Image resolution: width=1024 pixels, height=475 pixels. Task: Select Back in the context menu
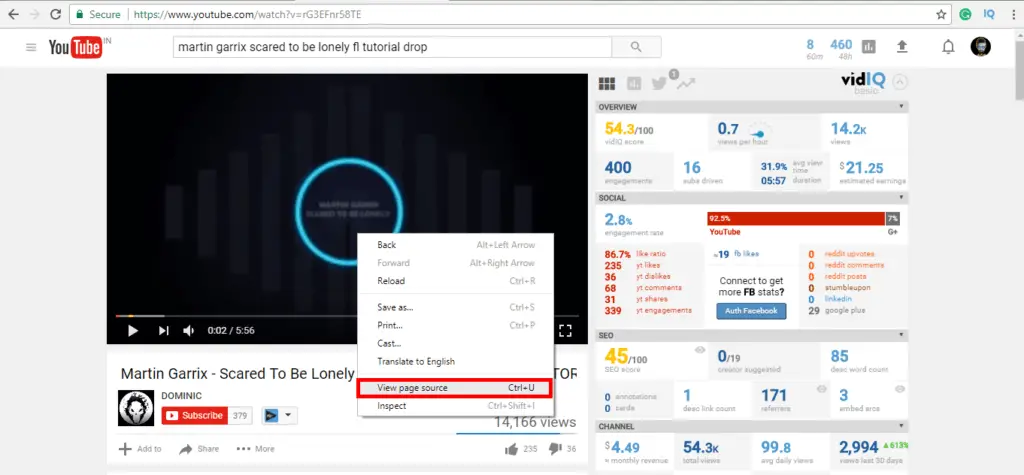[x=455, y=245]
